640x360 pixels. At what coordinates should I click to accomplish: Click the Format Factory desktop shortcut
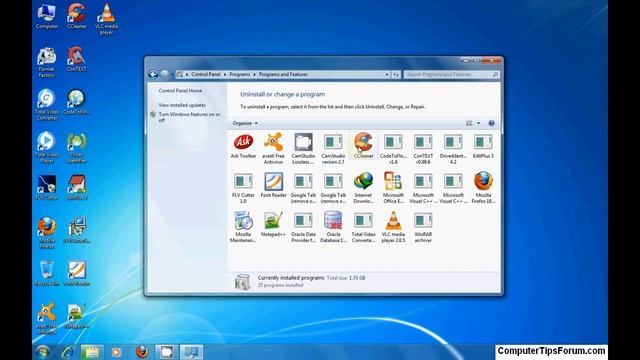47,62
